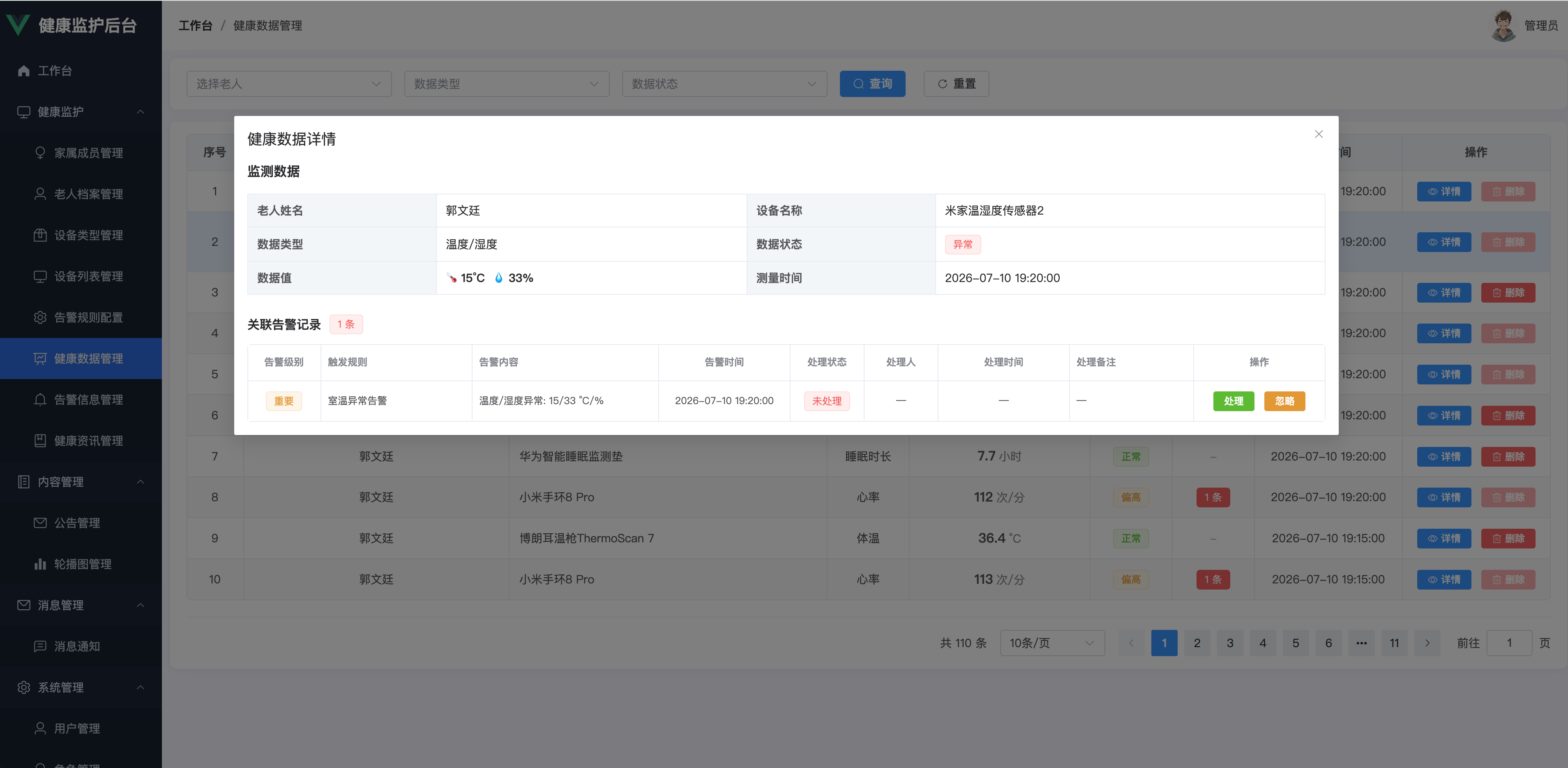Viewport: 1568px width, 768px height.
Task: Click the chat icon beside 消息通知
Action: tap(40, 646)
